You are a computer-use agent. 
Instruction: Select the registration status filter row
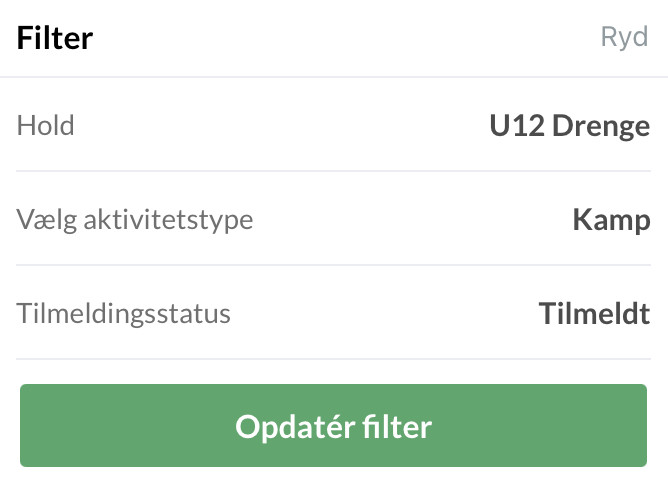[334, 313]
